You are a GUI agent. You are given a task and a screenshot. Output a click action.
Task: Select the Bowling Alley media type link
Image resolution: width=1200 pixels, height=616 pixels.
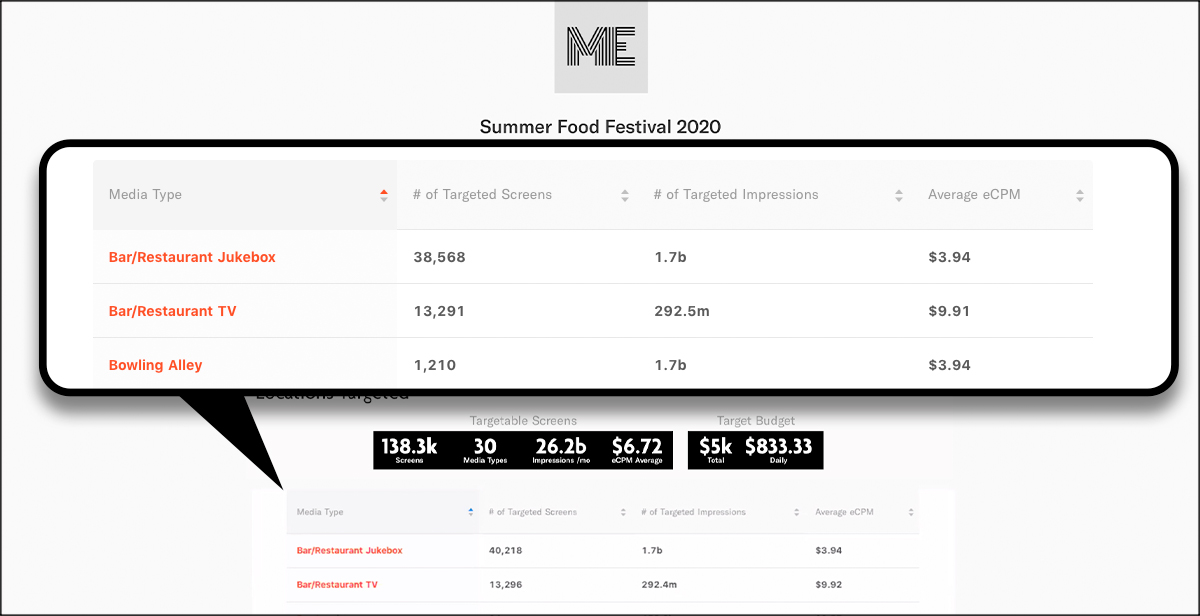(155, 365)
